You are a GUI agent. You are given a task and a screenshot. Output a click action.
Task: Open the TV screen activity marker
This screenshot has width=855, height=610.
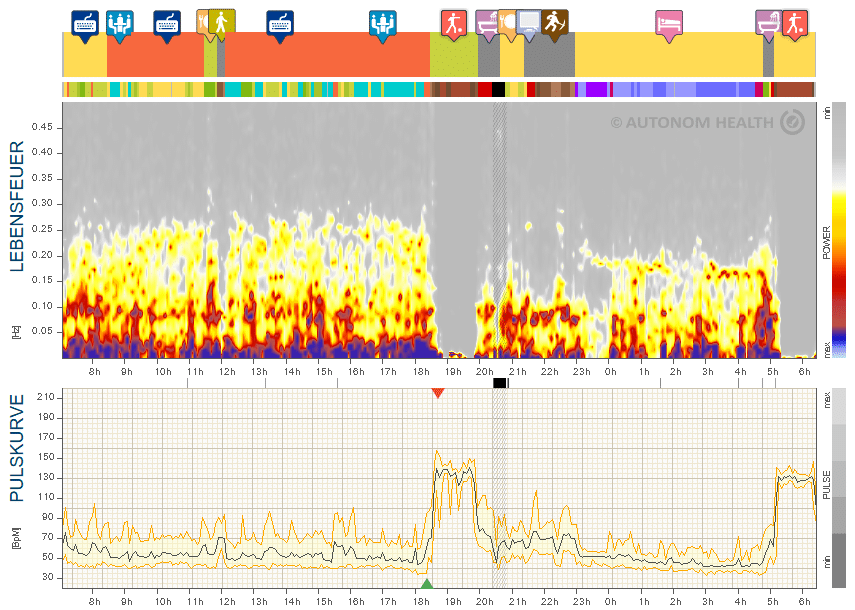click(528, 25)
